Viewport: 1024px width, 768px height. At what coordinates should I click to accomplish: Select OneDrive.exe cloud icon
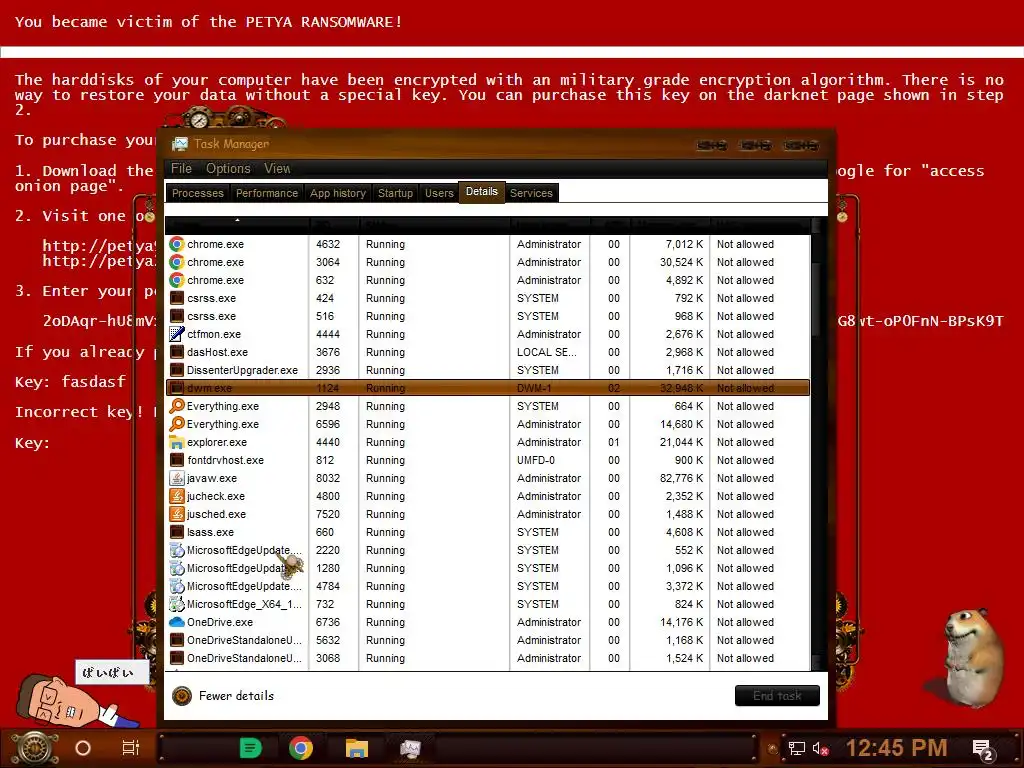pyautogui.click(x=176, y=622)
